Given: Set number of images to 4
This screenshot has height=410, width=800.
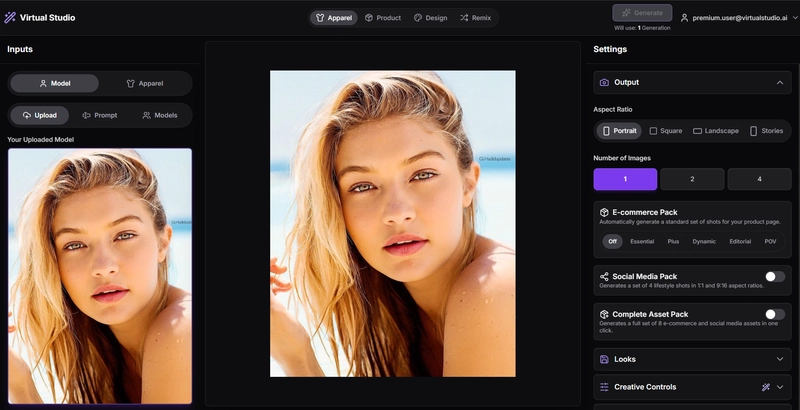Looking at the screenshot, I should (x=759, y=179).
